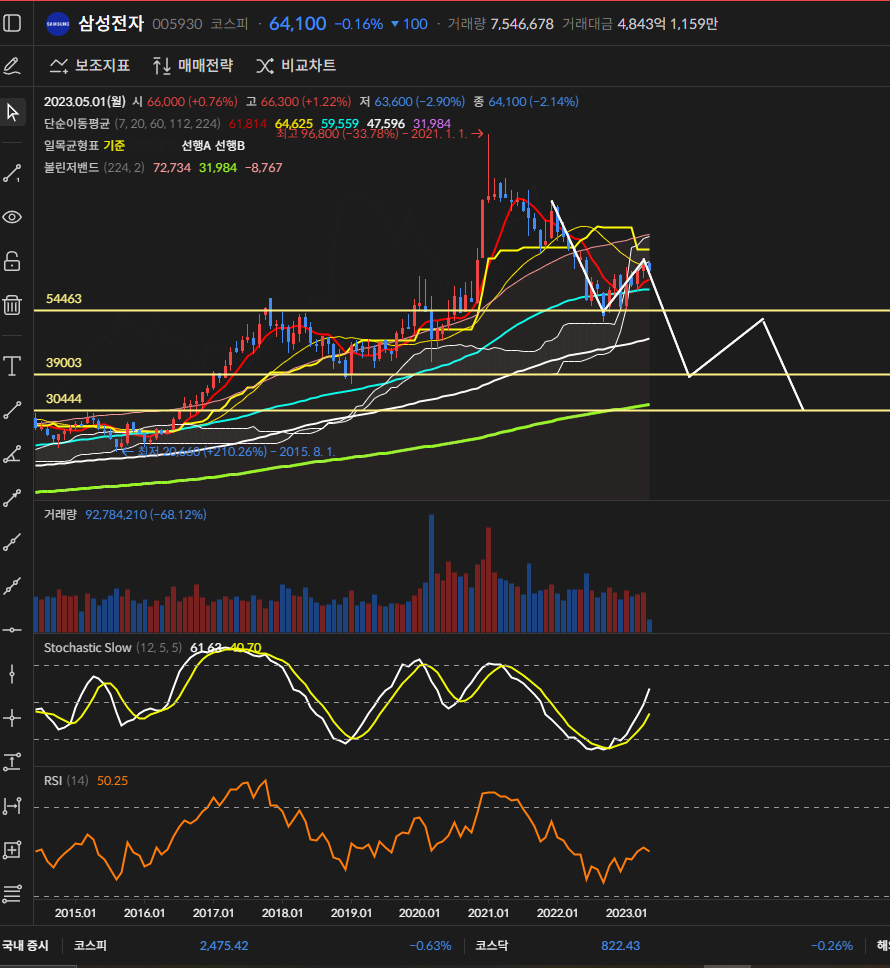The image size is (890, 968).
Task: Click the RSI indicator label
Action: (53, 780)
